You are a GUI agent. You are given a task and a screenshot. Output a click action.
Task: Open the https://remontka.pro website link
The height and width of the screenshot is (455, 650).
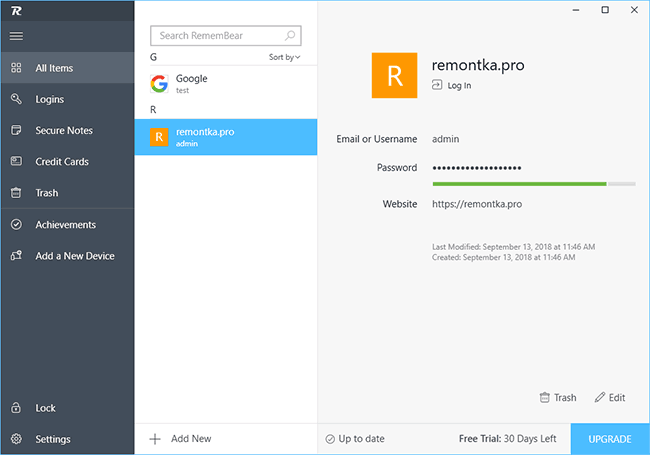(477, 204)
